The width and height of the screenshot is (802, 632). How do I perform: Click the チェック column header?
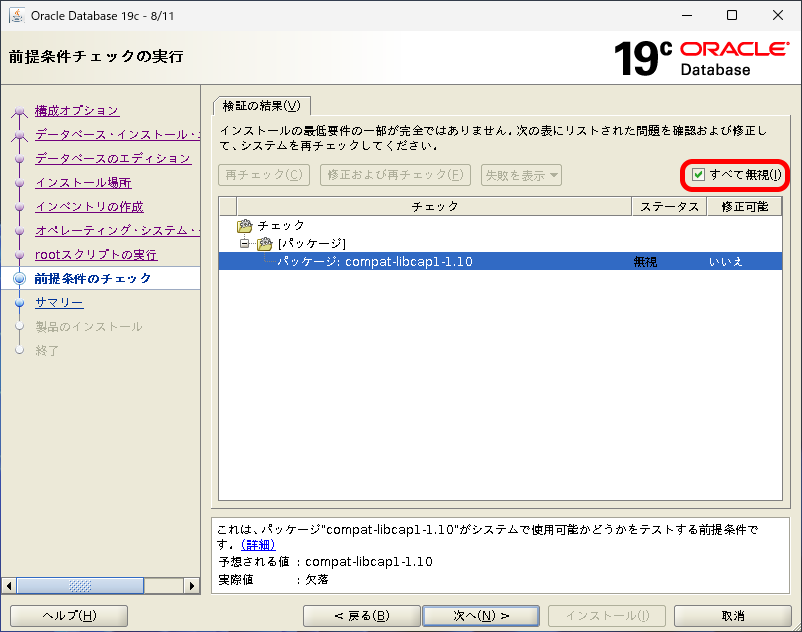click(x=434, y=207)
